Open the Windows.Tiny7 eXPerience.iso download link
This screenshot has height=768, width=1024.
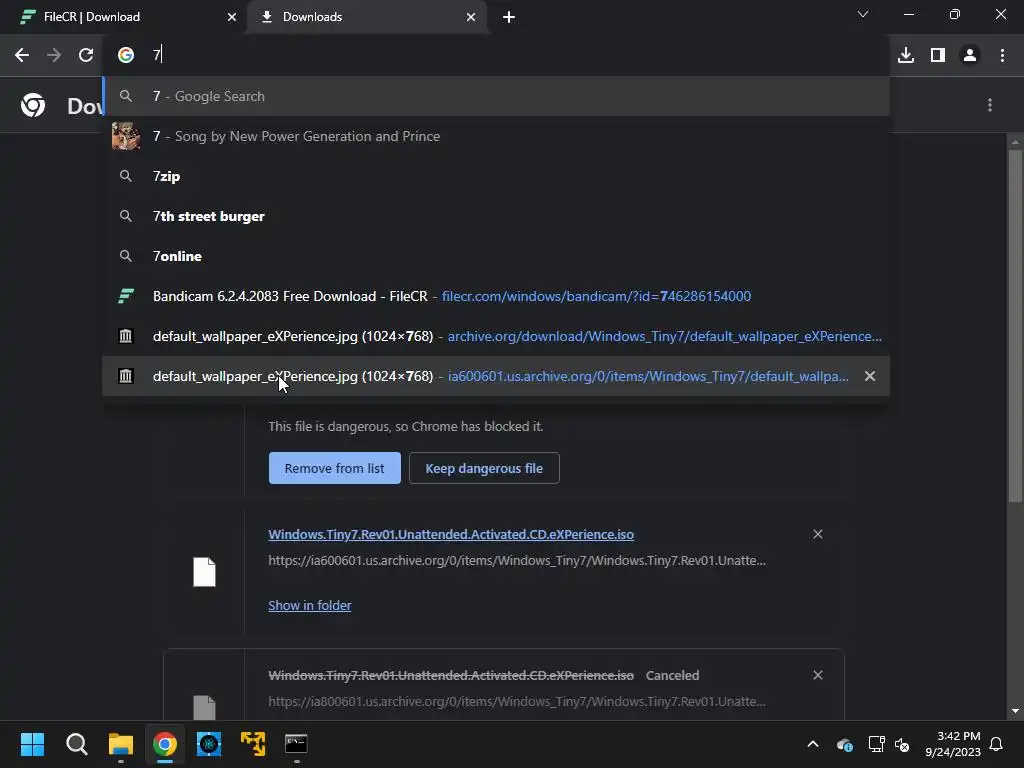(x=451, y=534)
